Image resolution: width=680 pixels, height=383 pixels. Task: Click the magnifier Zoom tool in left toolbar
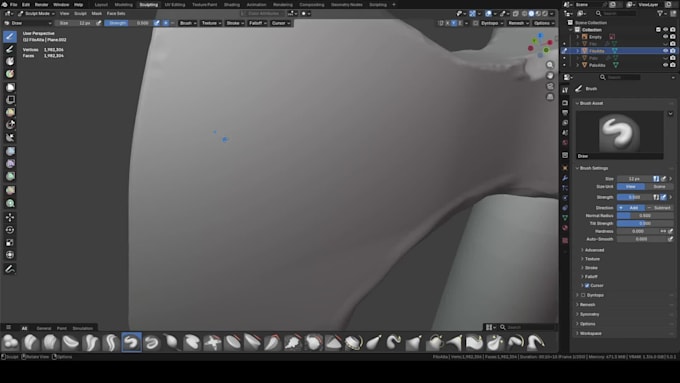point(10,203)
